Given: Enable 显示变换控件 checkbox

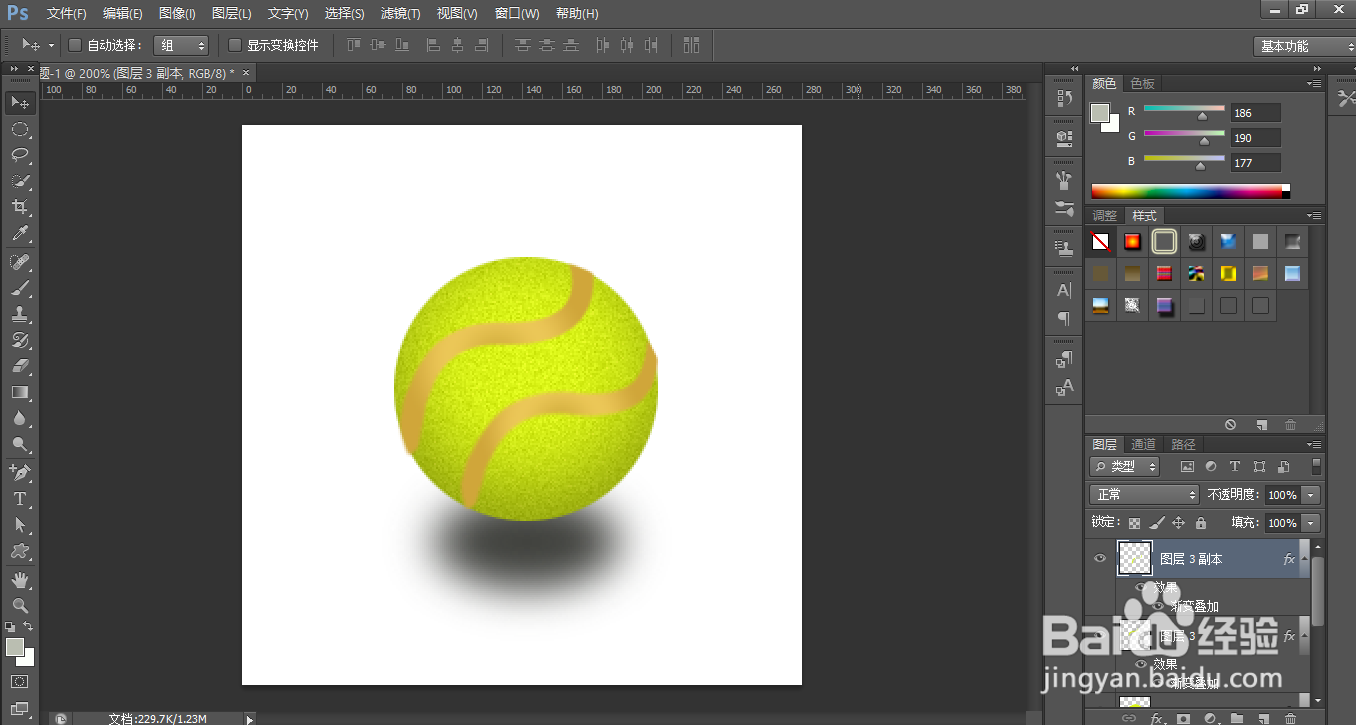Looking at the screenshot, I should pos(235,45).
